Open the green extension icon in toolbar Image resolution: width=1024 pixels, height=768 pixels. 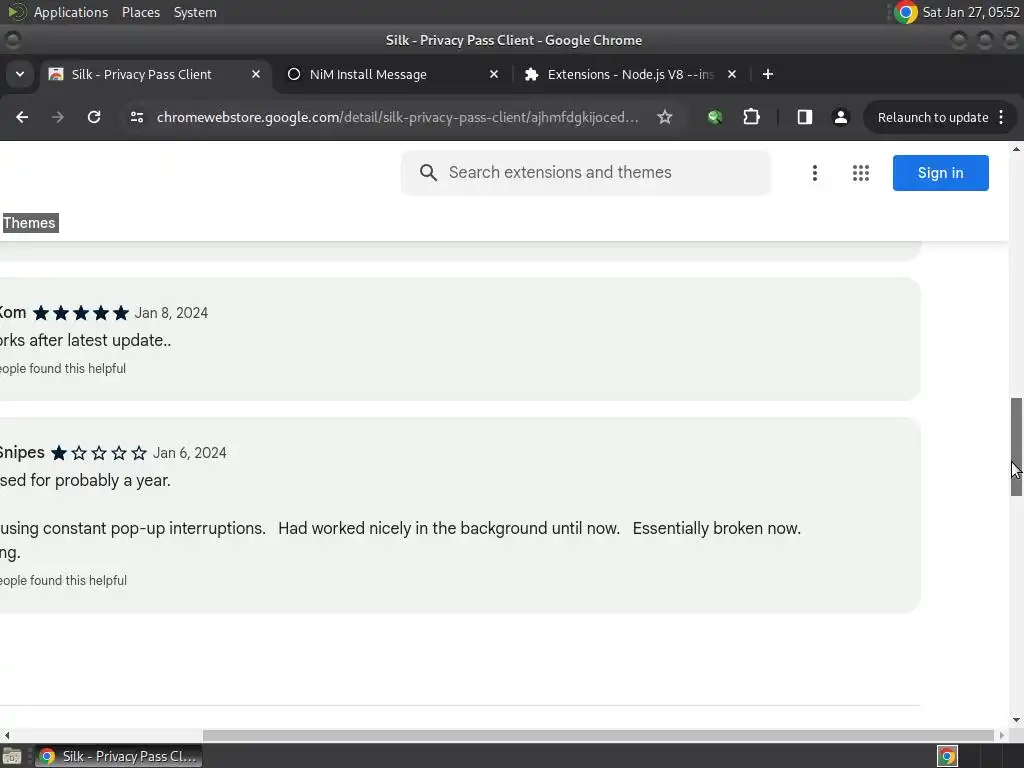click(x=715, y=117)
